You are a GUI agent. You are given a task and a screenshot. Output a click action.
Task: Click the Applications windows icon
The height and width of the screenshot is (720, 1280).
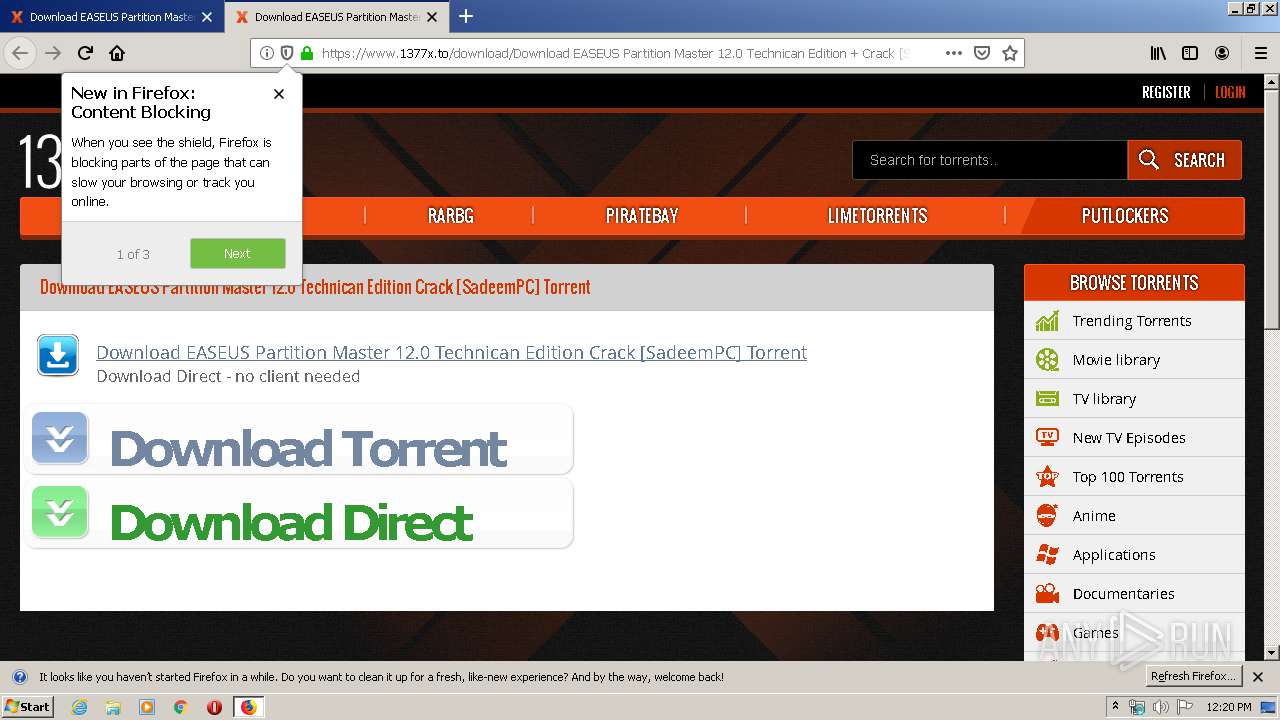click(1047, 554)
